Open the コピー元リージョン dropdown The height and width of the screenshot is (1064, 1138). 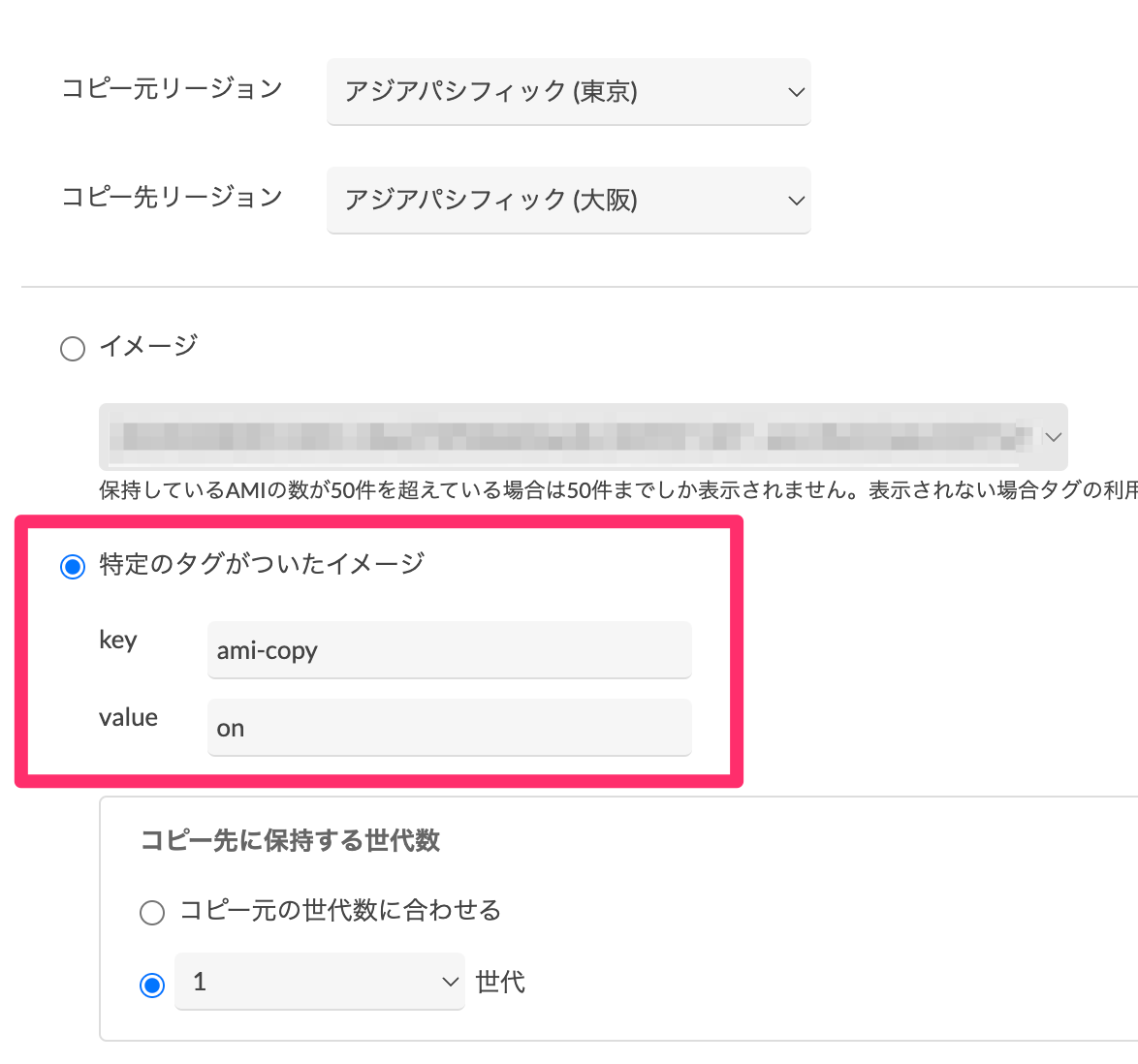coord(568,91)
